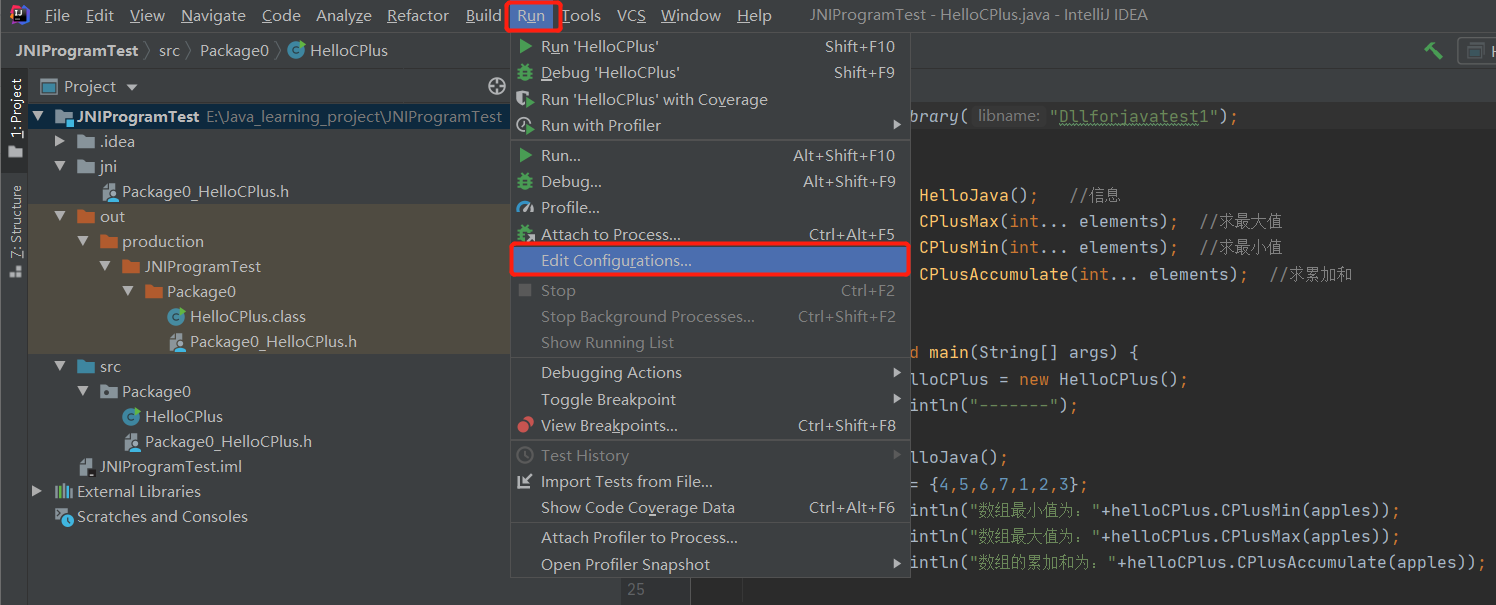Open the Tools menu

(581, 15)
